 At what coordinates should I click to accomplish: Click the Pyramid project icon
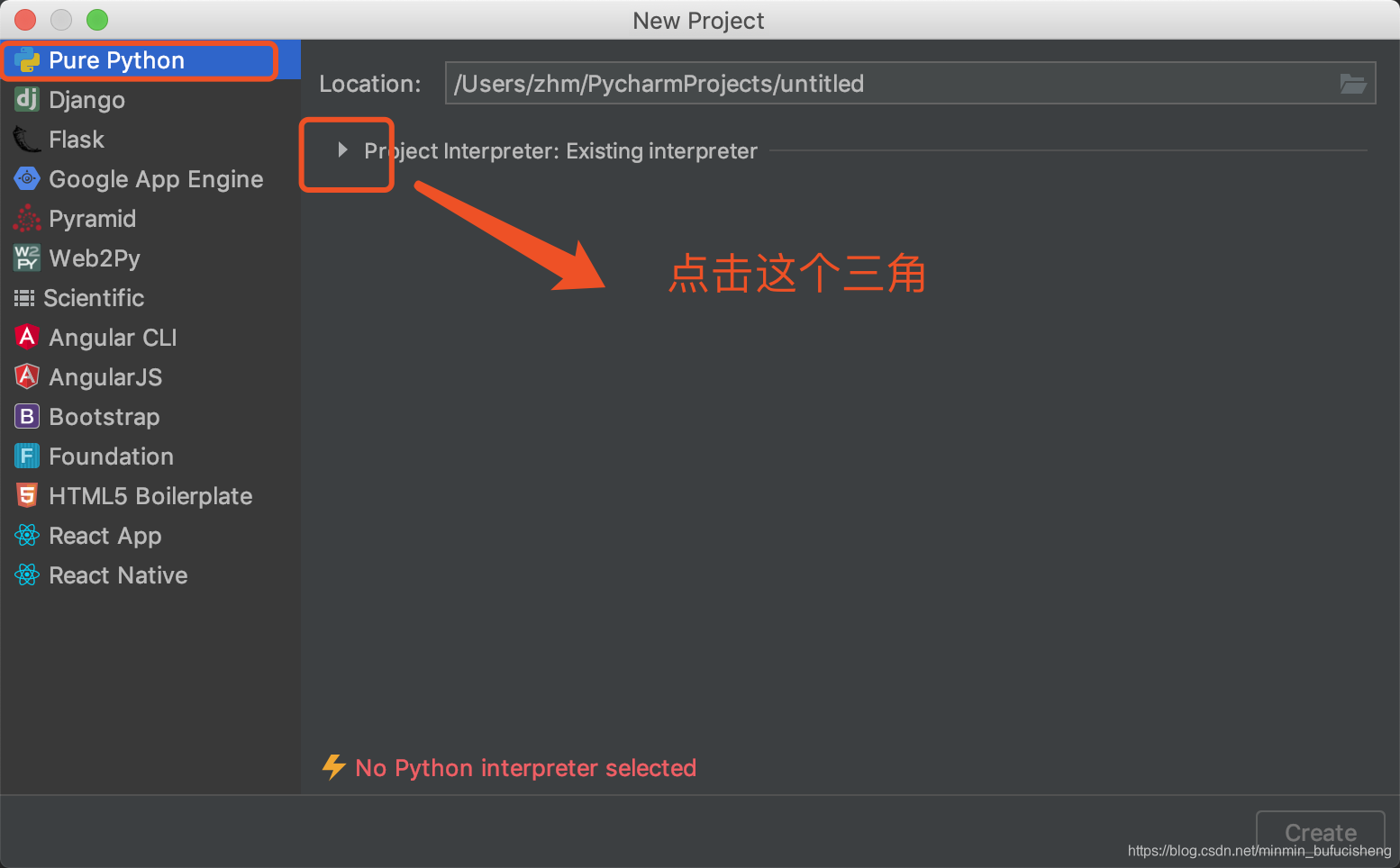click(27, 218)
